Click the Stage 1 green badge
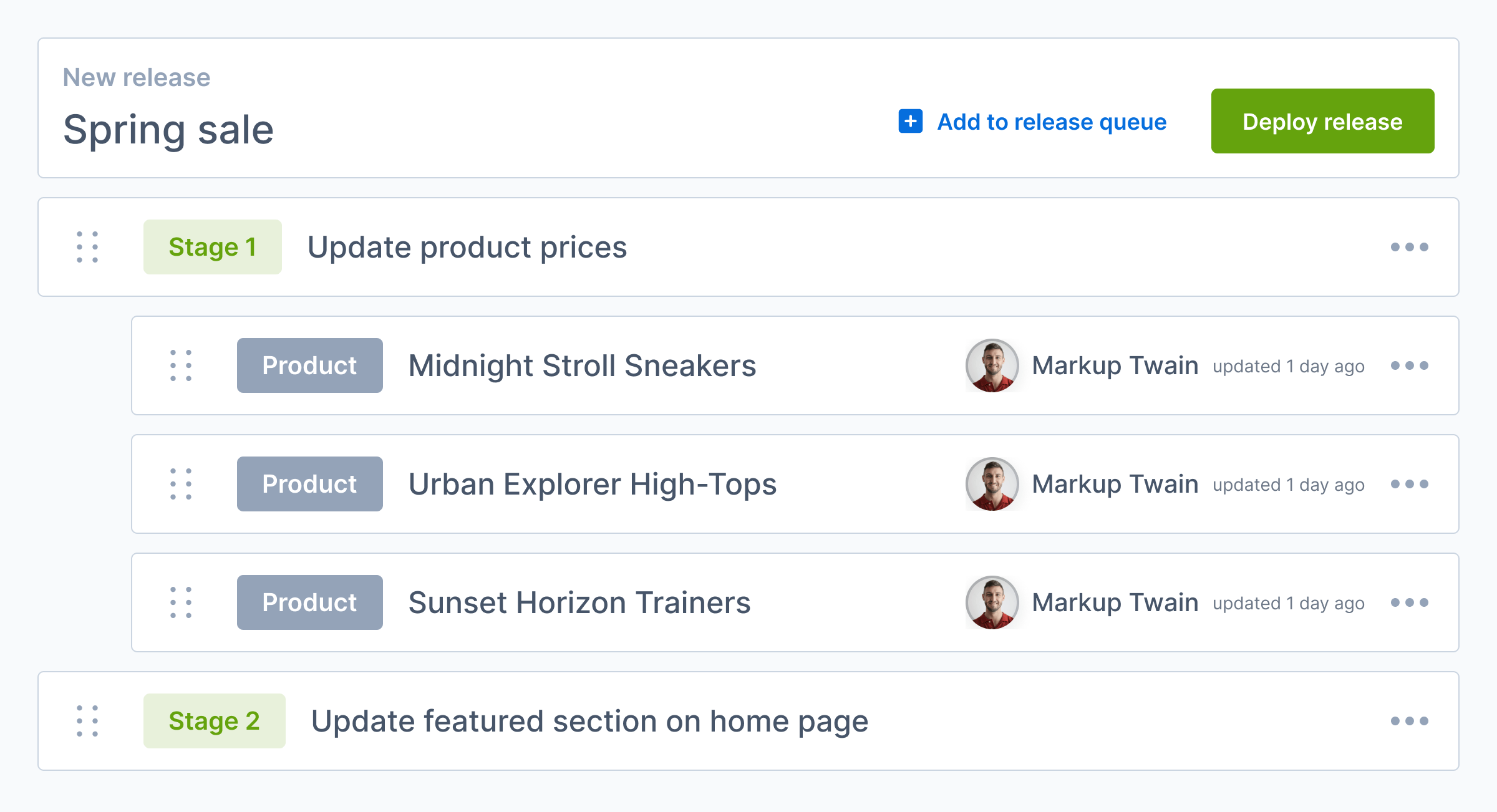 coord(213,247)
